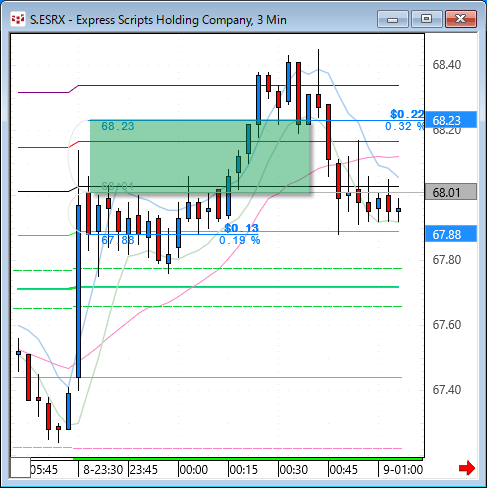Maximize the S.ESRX chart window
Viewport: 487px width, 488px height.
[426, 19]
